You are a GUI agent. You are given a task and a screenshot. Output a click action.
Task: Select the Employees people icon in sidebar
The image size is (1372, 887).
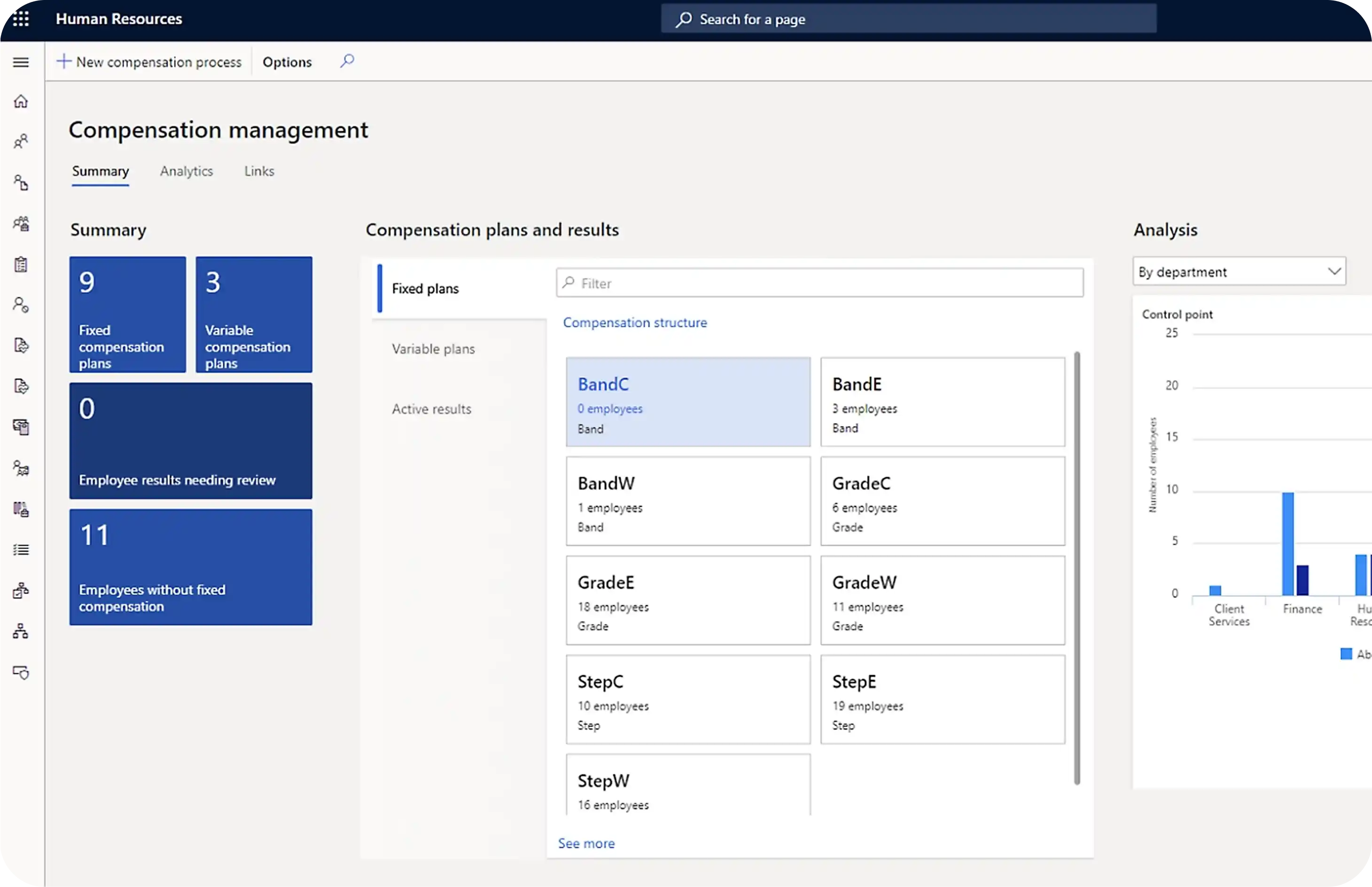tap(21, 141)
